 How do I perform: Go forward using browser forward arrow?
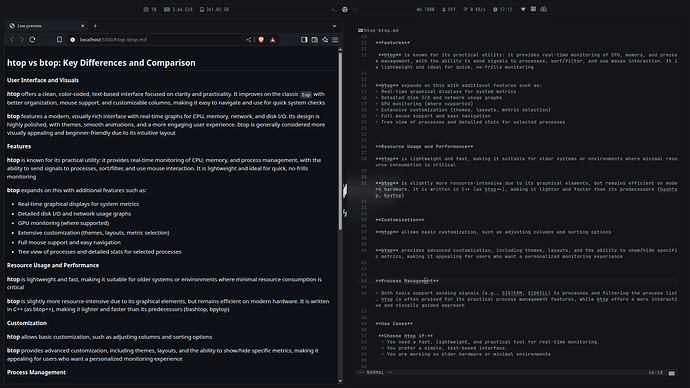tap(22, 40)
